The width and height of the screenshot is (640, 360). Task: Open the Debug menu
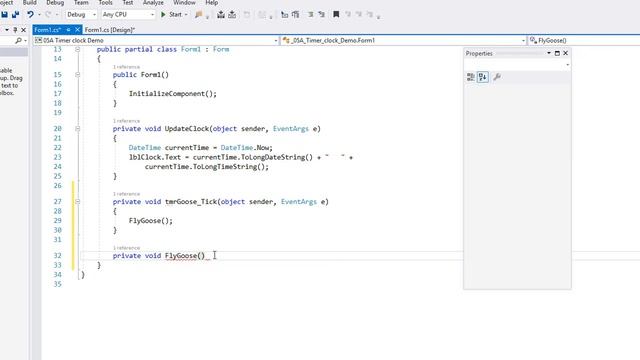coord(55,2)
